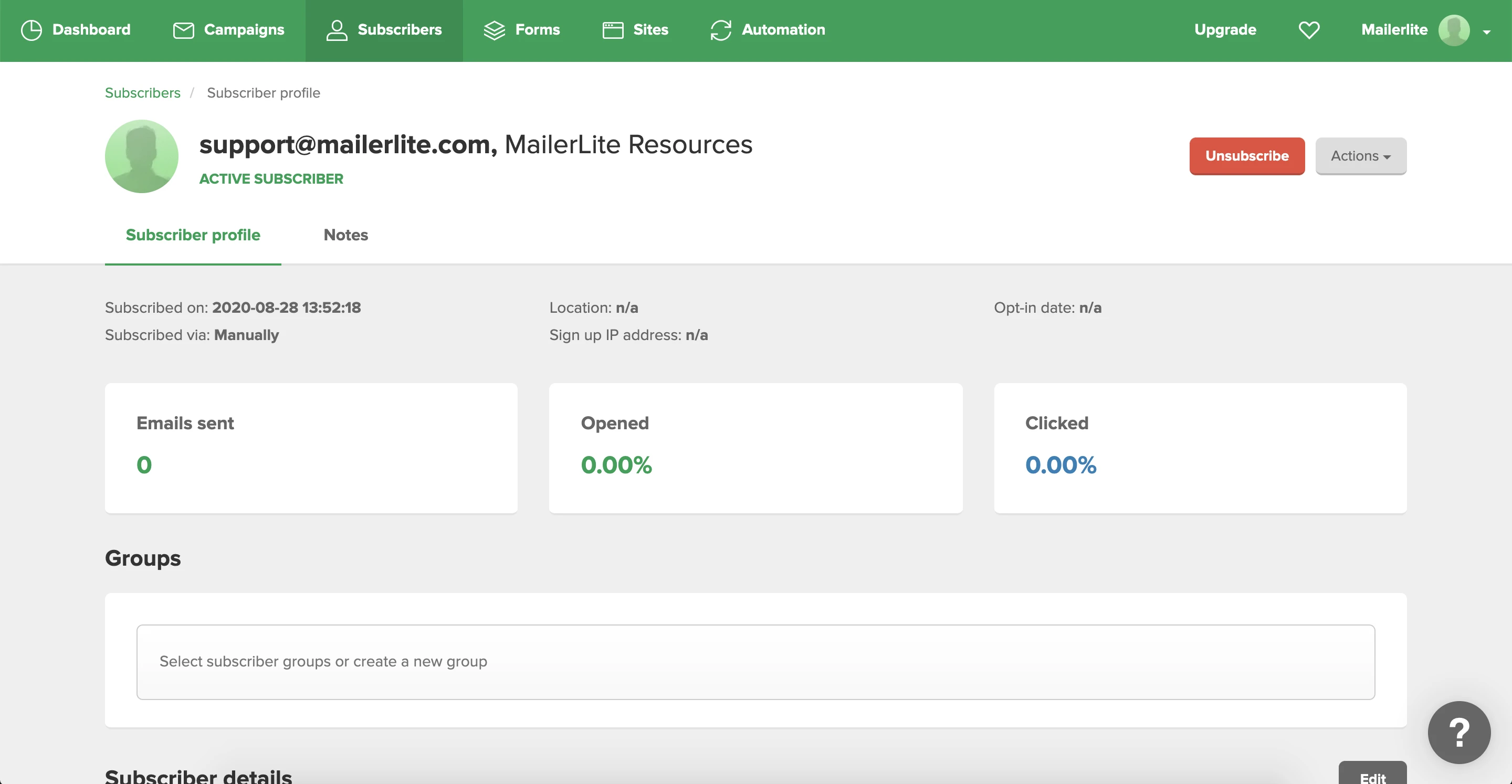Click the Campaigns envelope icon
The height and width of the screenshot is (784, 1512).
coord(183,30)
